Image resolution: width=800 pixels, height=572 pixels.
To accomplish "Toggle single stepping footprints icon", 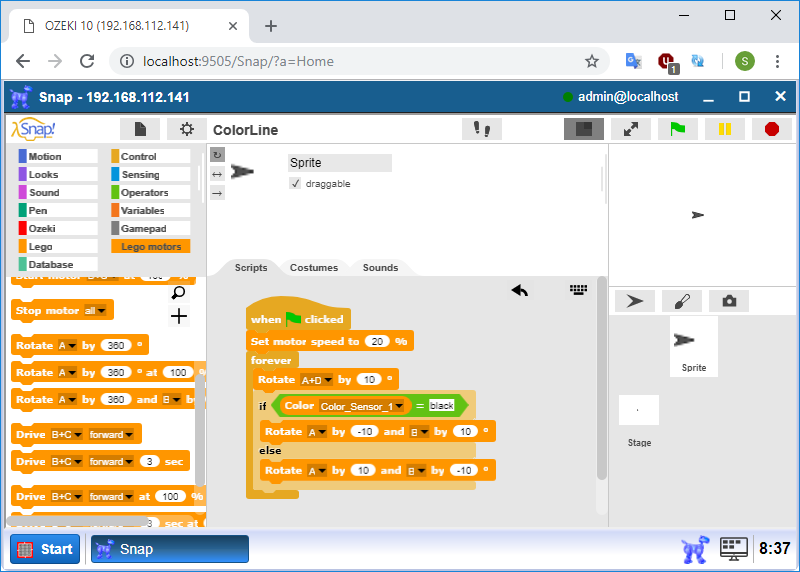I will tap(482, 129).
